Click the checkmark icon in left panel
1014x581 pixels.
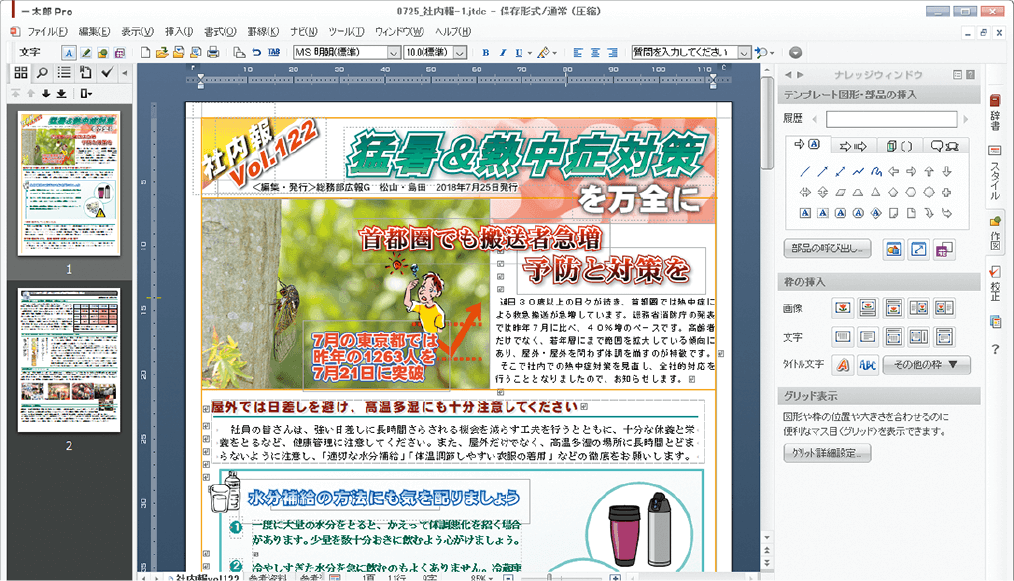click(x=107, y=73)
